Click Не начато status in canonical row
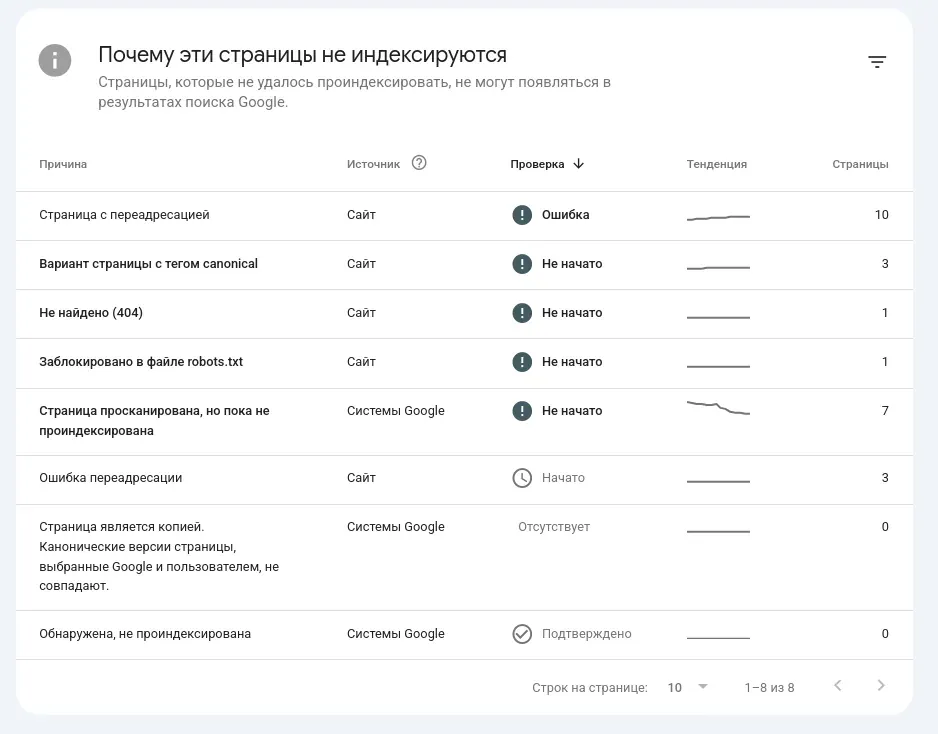The width and height of the screenshot is (938, 734). (x=572, y=264)
